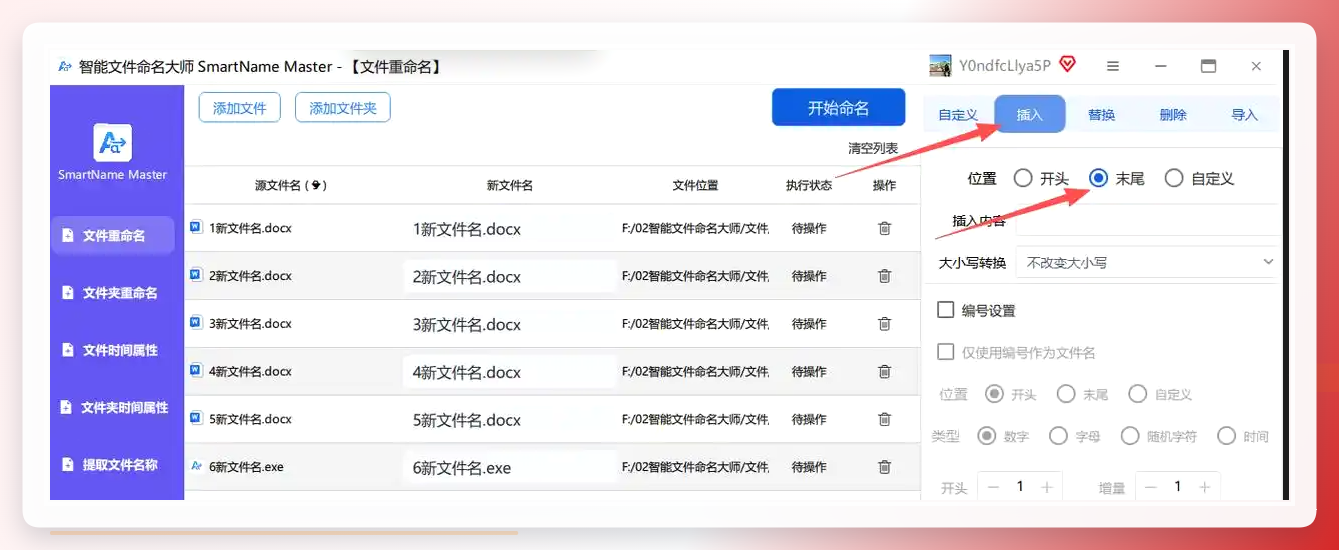
Task: Delete row 4新文件名.docx with trash icon
Action: 884,371
